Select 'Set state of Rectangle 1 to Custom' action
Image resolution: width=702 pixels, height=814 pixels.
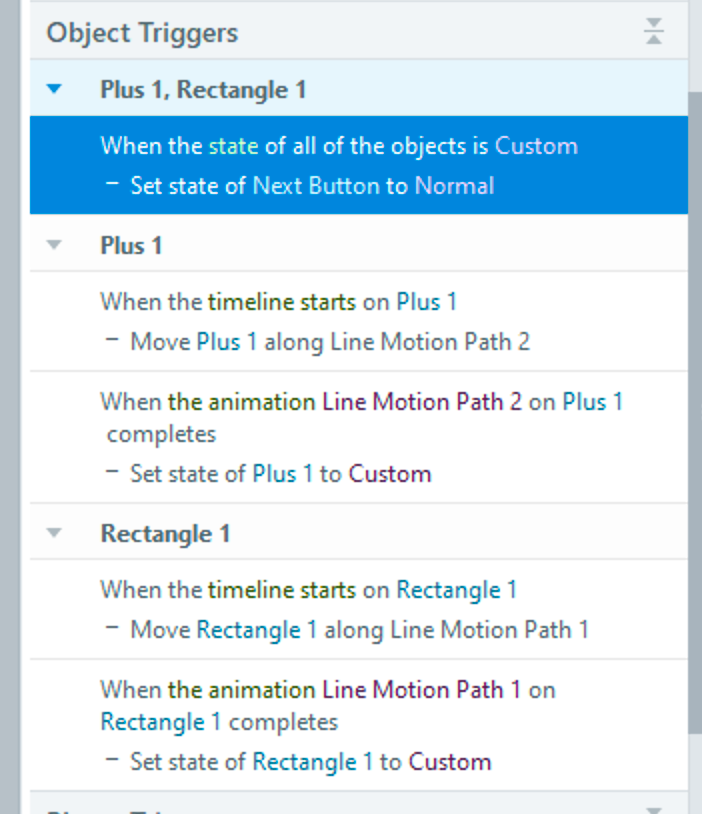pyautogui.click(x=310, y=762)
